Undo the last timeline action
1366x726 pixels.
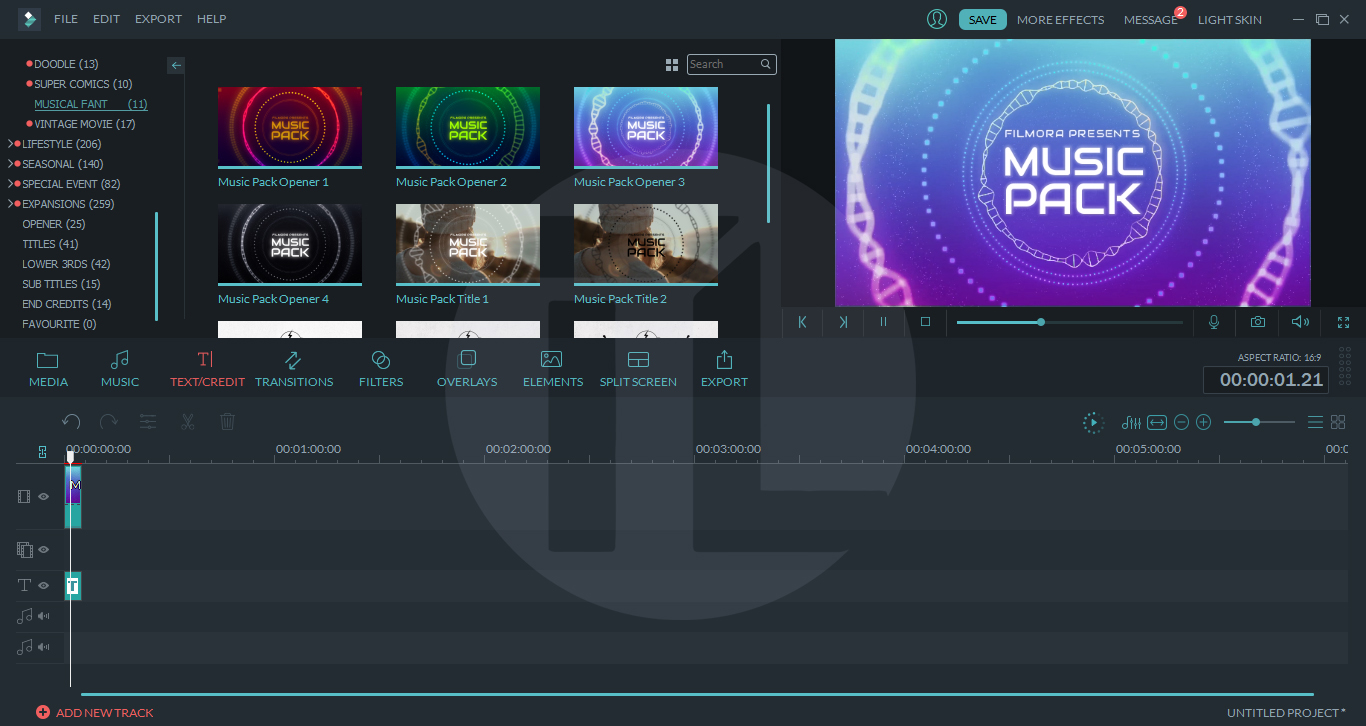pos(71,422)
